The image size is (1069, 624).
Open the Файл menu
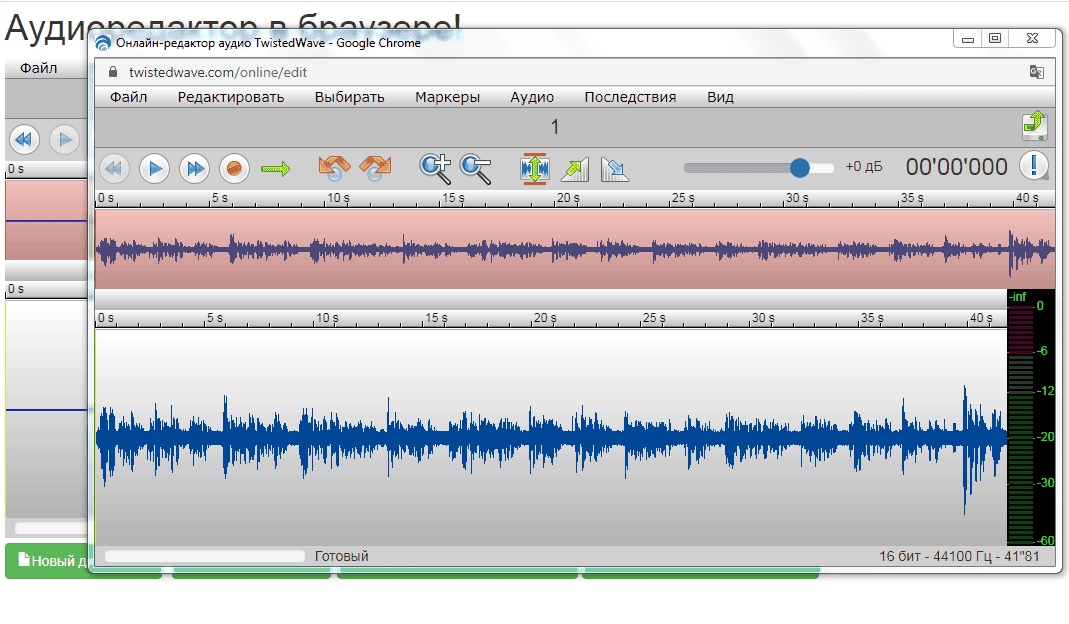128,97
